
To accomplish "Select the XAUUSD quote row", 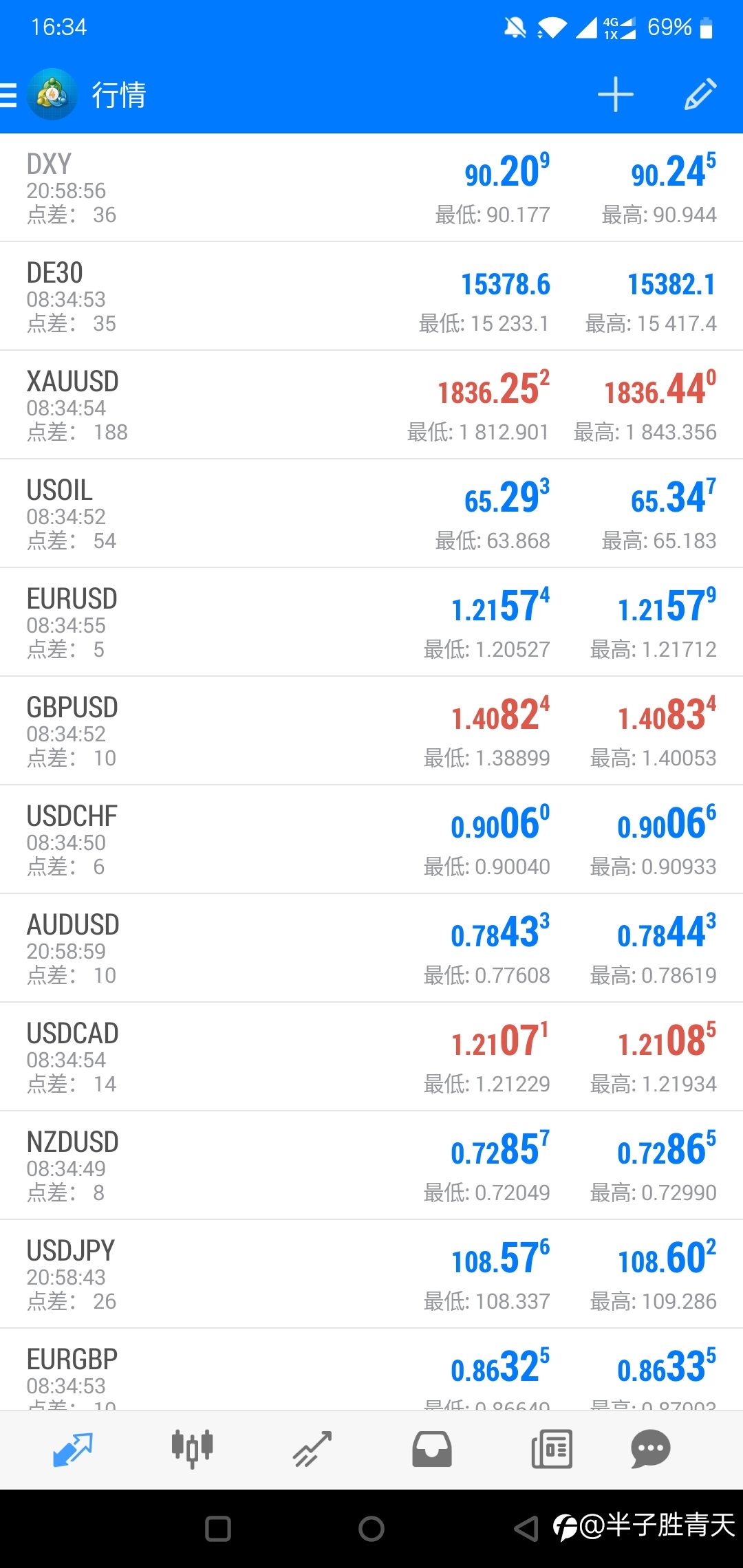I will (371, 405).
